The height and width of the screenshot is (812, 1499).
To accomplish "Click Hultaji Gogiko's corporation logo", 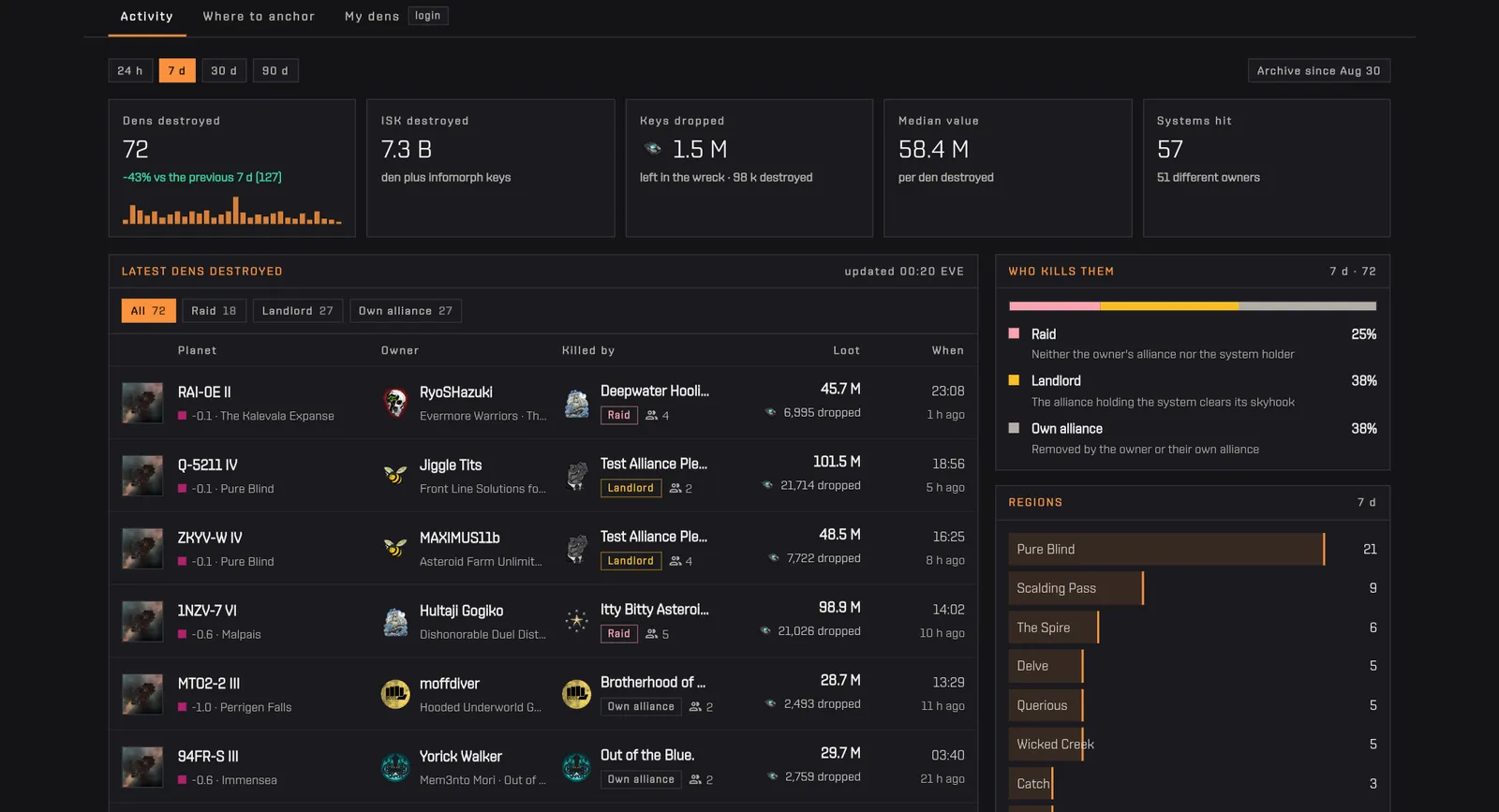I will coord(395,622).
